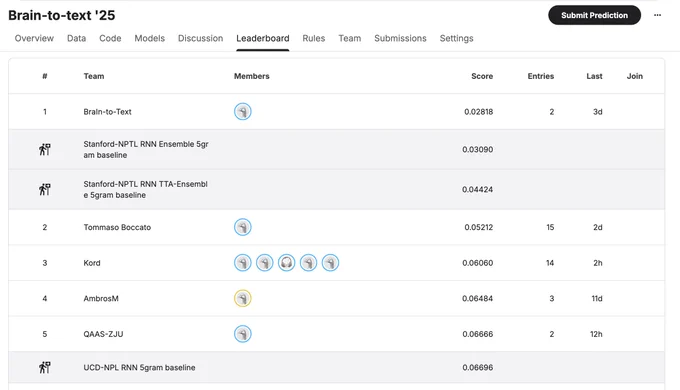The image size is (680, 390).
Task: Open Kord's headphone-style third member avatar
Action: click(x=287, y=262)
